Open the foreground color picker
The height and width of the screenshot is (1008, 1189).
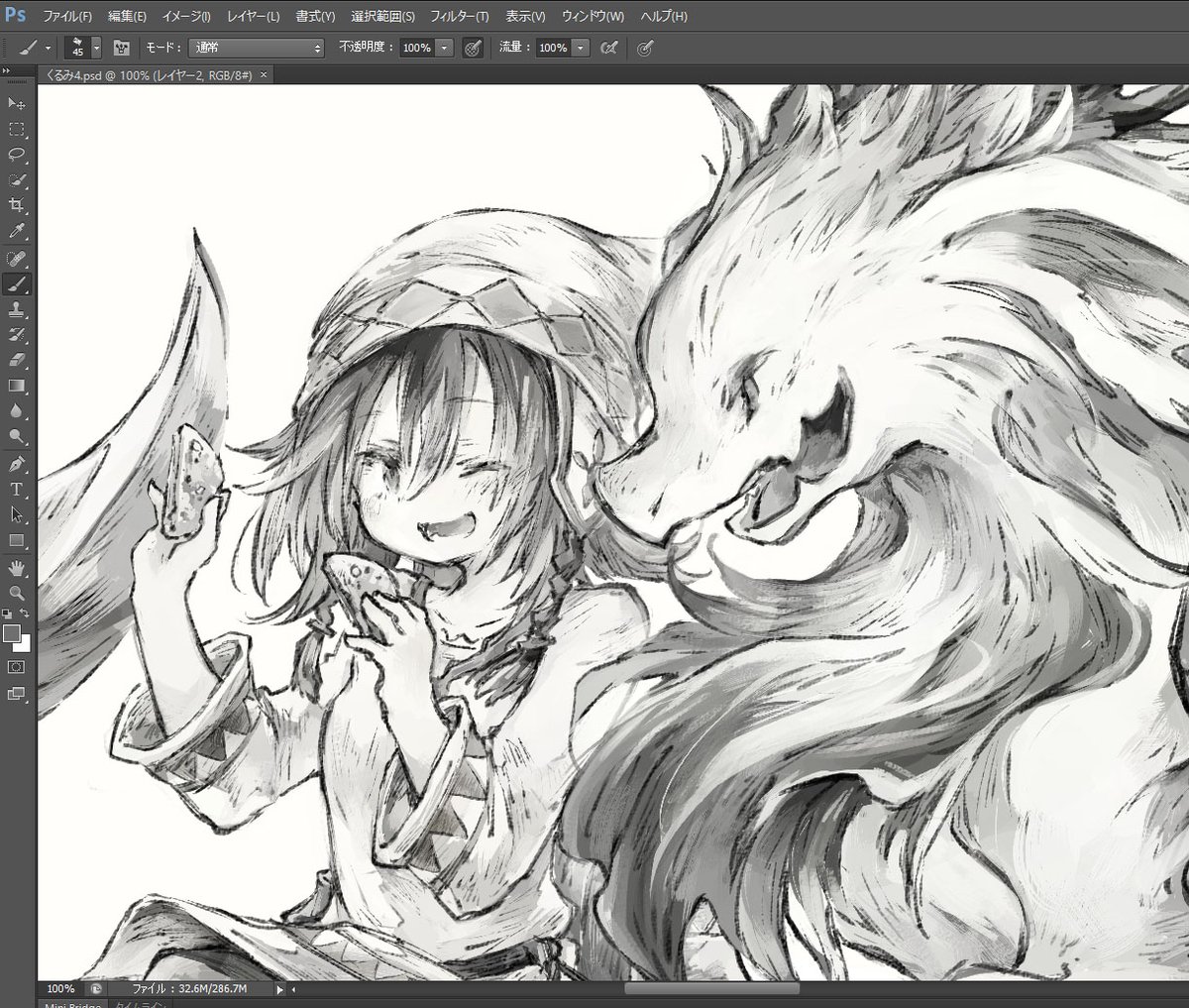pos(11,631)
